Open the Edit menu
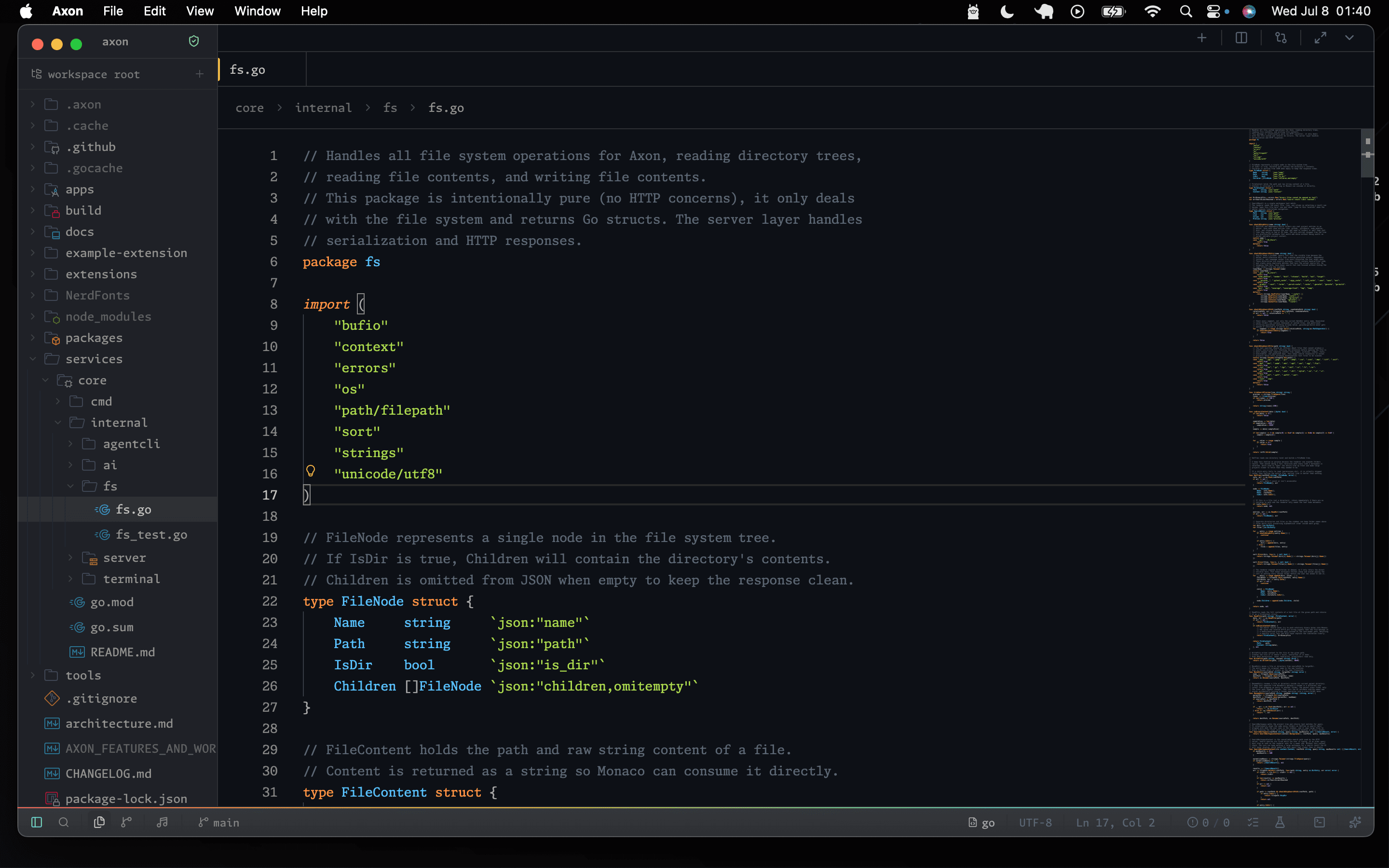This screenshot has height=868, width=1389. click(x=154, y=11)
